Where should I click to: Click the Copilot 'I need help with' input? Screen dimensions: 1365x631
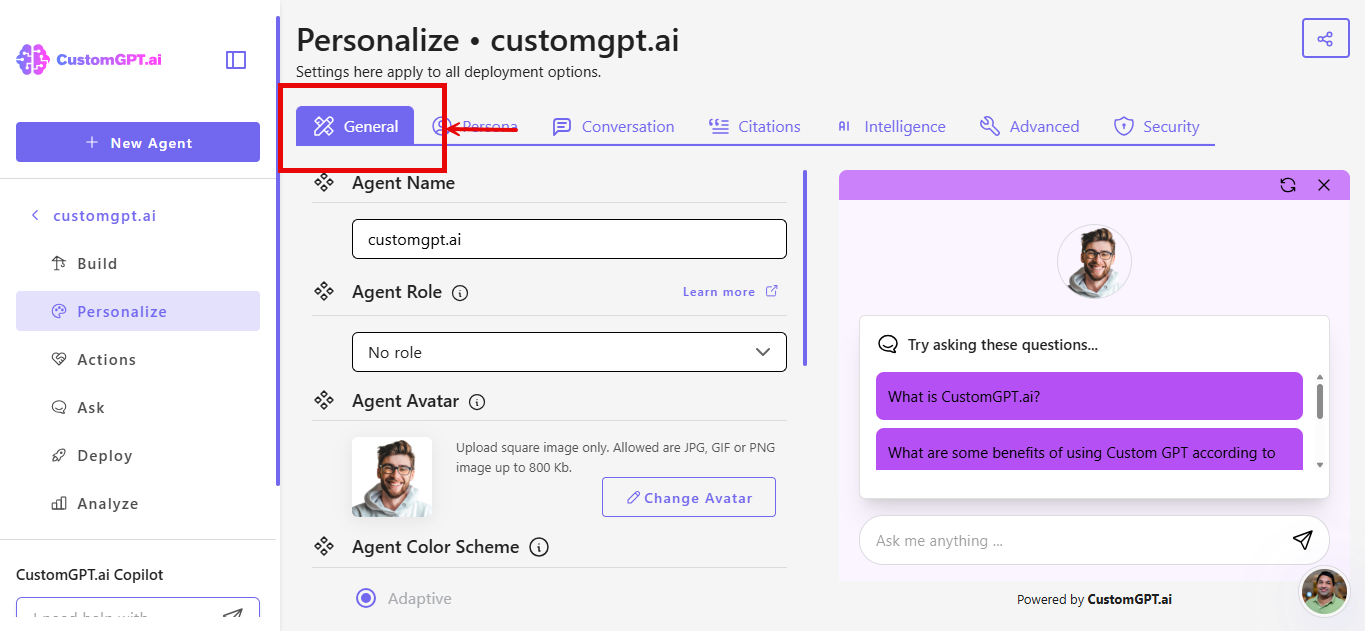pos(138,609)
